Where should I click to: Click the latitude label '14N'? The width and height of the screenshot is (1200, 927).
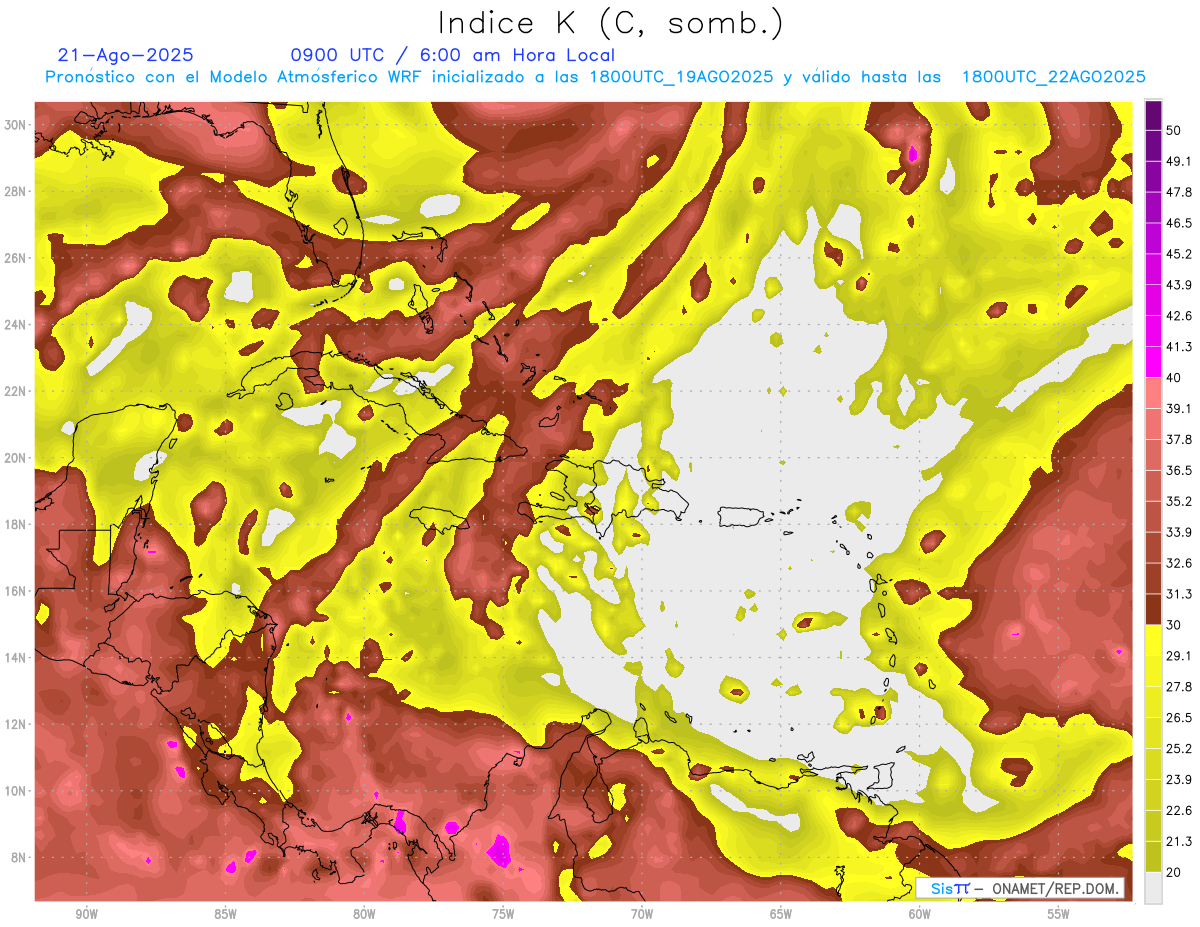(x=17, y=658)
